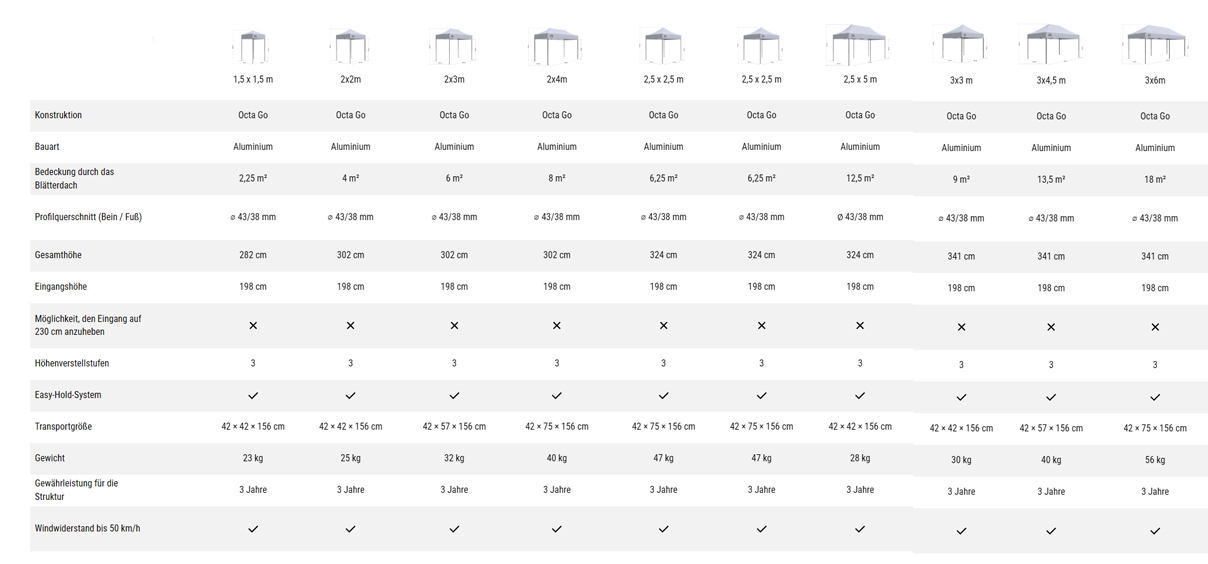Screen dimensions: 1208x564
Task: Click the Easy-Hold-System checkmark for 1,5 x 1,5 m
Action: coord(253,396)
